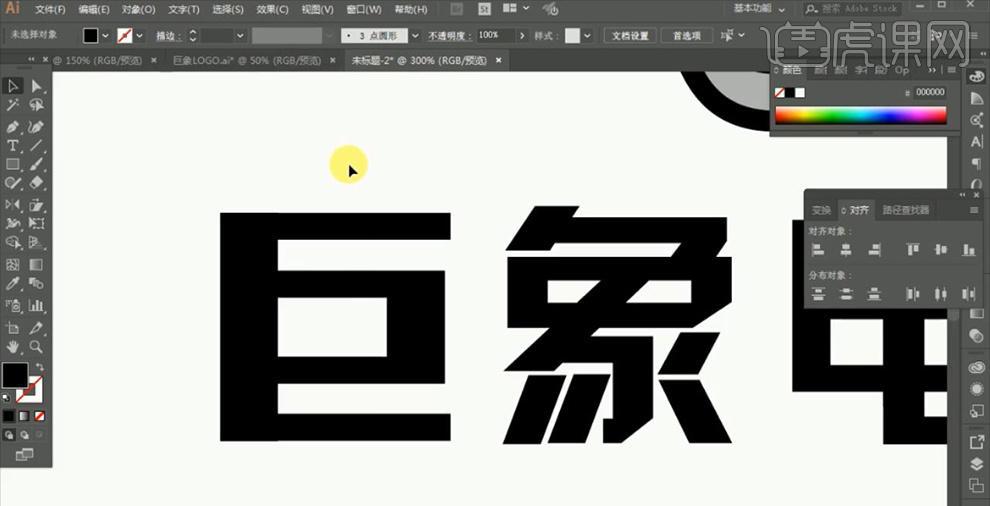Select the Gradient tool
Screen dimensions: 990x506
37,264
